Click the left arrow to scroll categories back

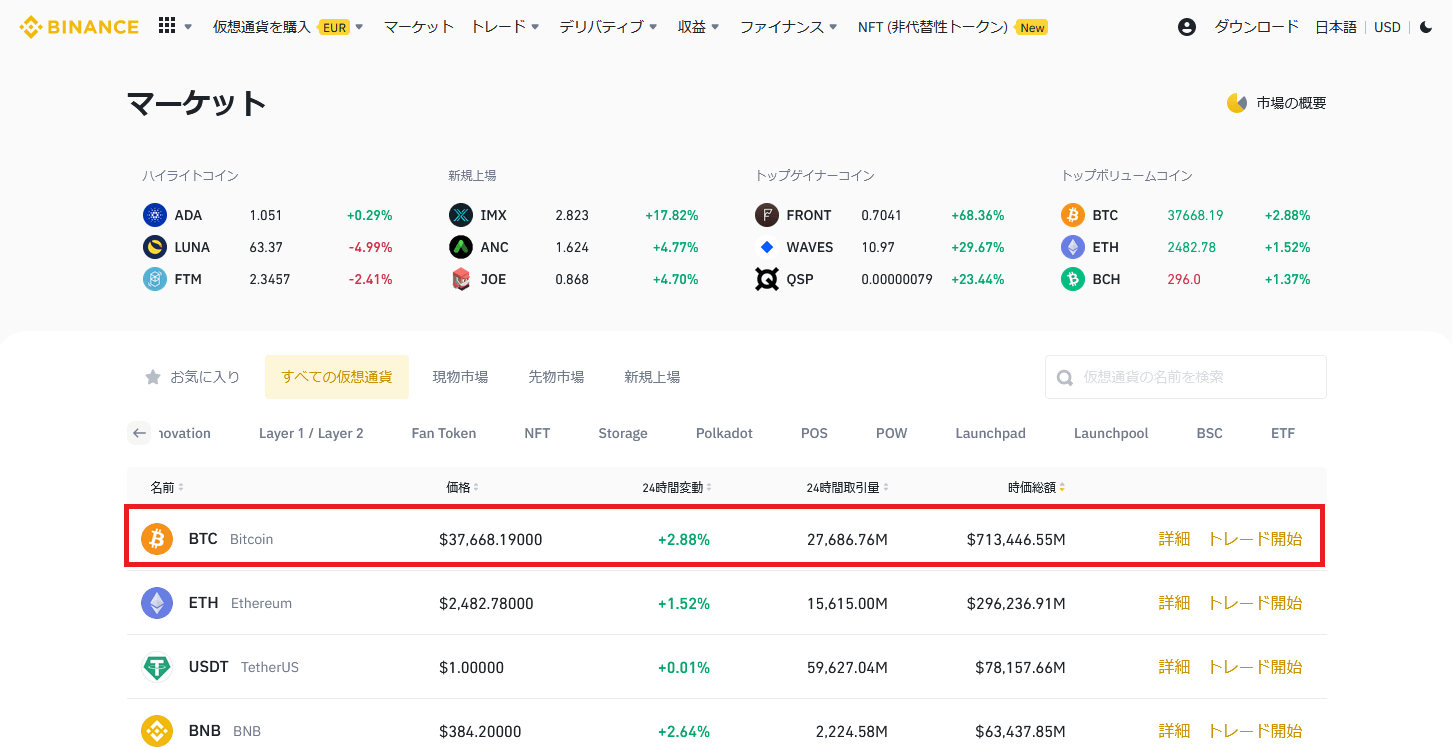[x=140, y=433]
